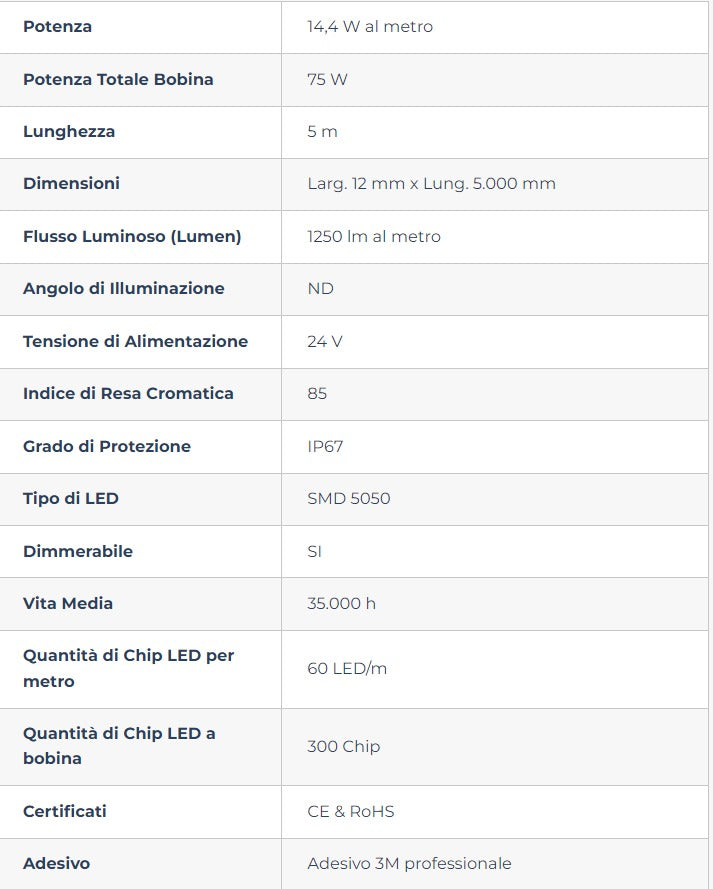Click the "Indice di Resa Cromatica" label
Image resolution: width=713 pixels, height=889 pixels.
[x=128, y=393]
